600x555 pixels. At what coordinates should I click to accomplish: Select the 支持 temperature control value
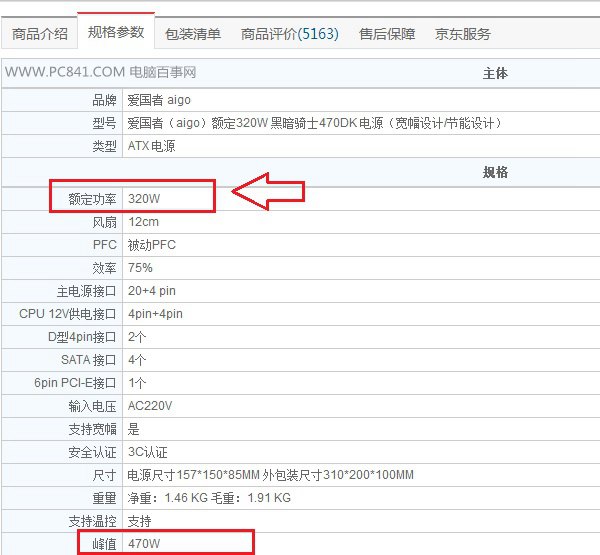pyautogui.click(x=139, y=521)
